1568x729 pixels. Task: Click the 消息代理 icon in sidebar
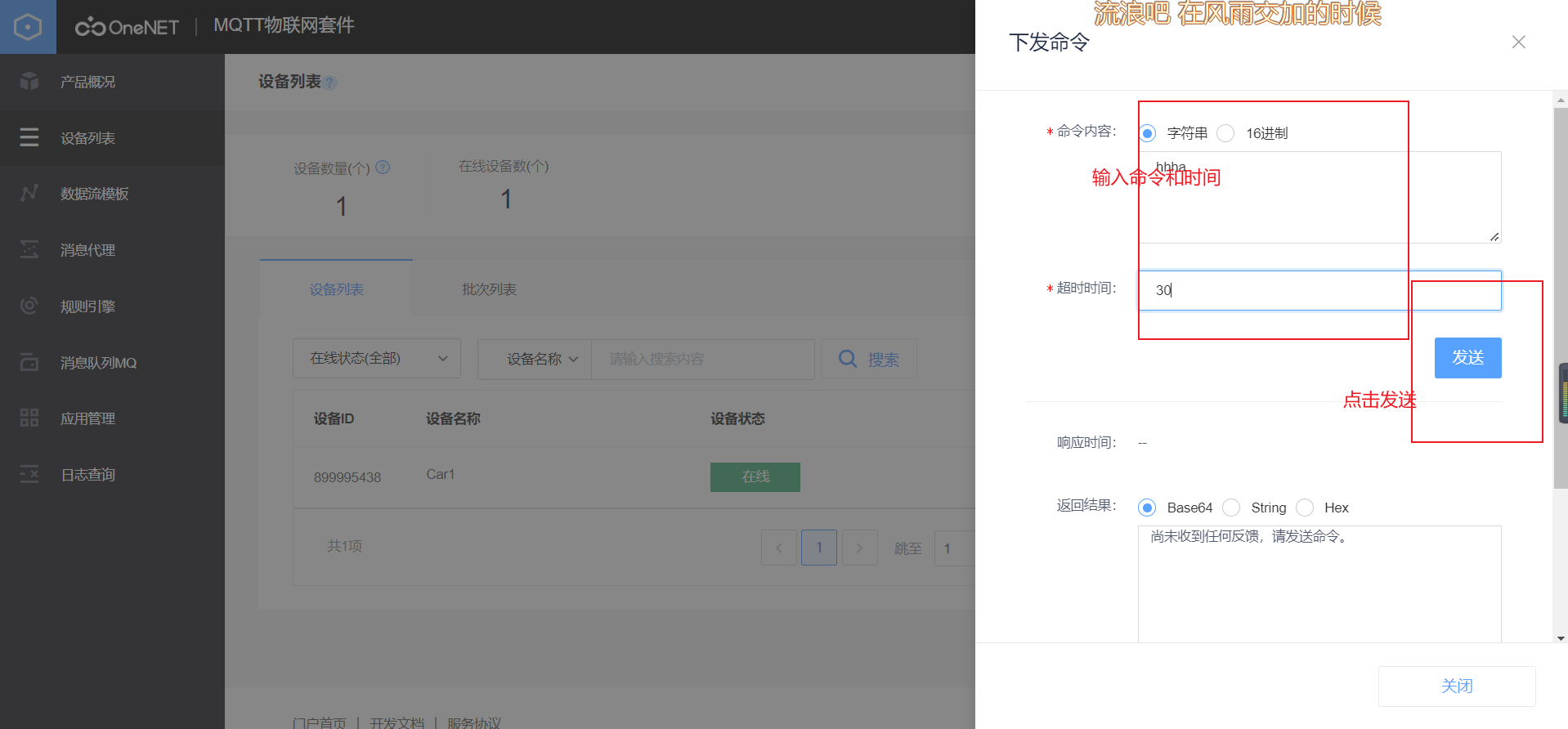(29, 249)
